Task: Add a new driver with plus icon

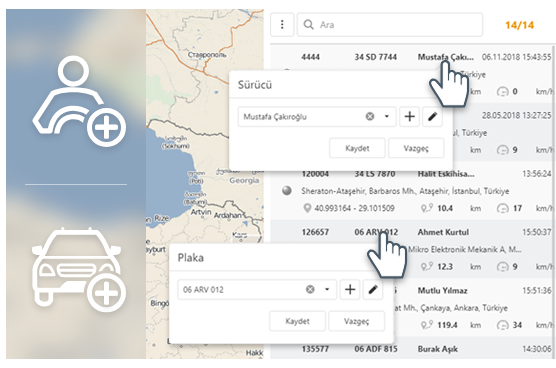Action: [410, 117]
